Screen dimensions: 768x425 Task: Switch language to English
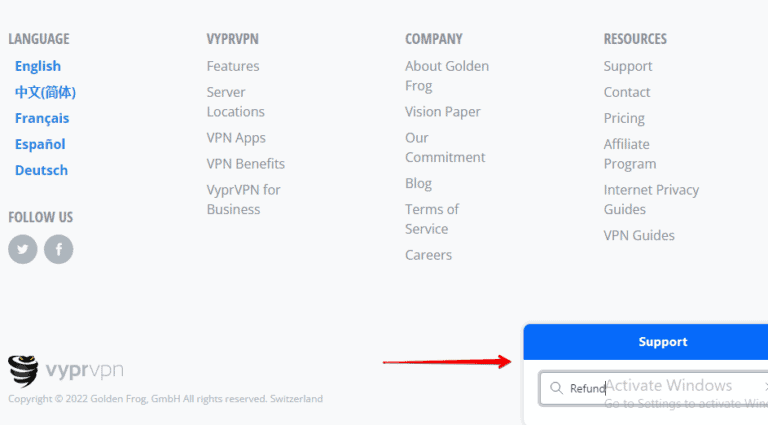[x=38, y=66]
